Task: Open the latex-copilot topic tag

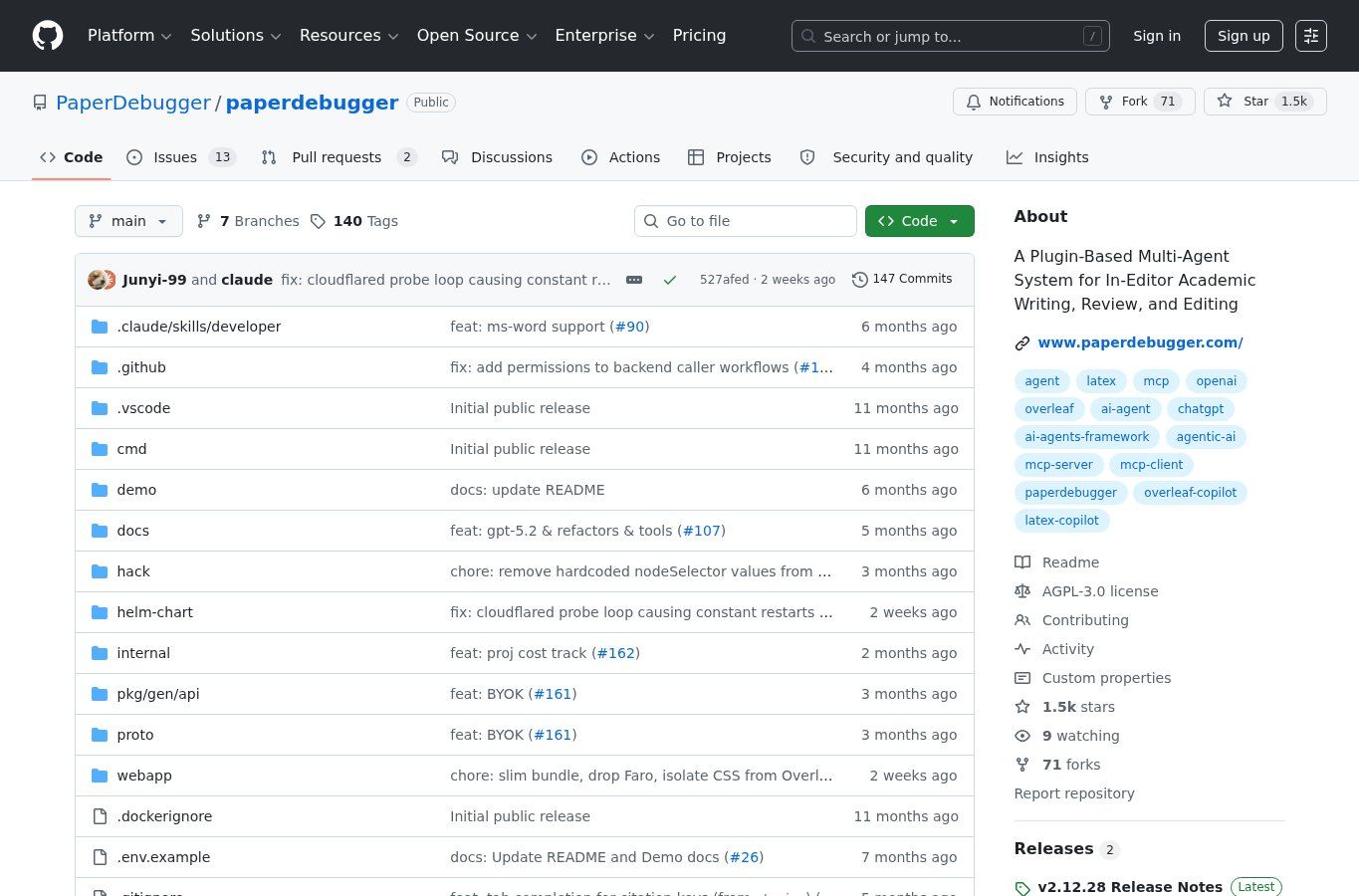Action: click(1062, 521)
